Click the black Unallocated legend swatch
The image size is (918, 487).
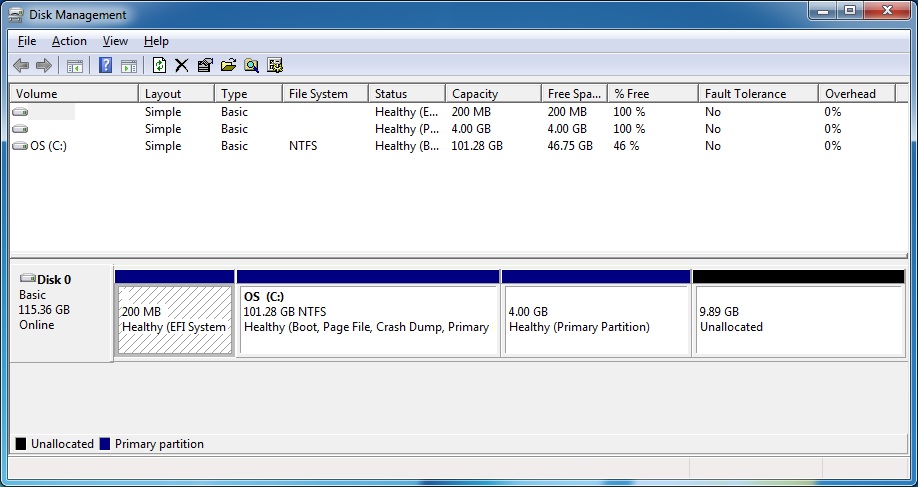tap(21, 444)
